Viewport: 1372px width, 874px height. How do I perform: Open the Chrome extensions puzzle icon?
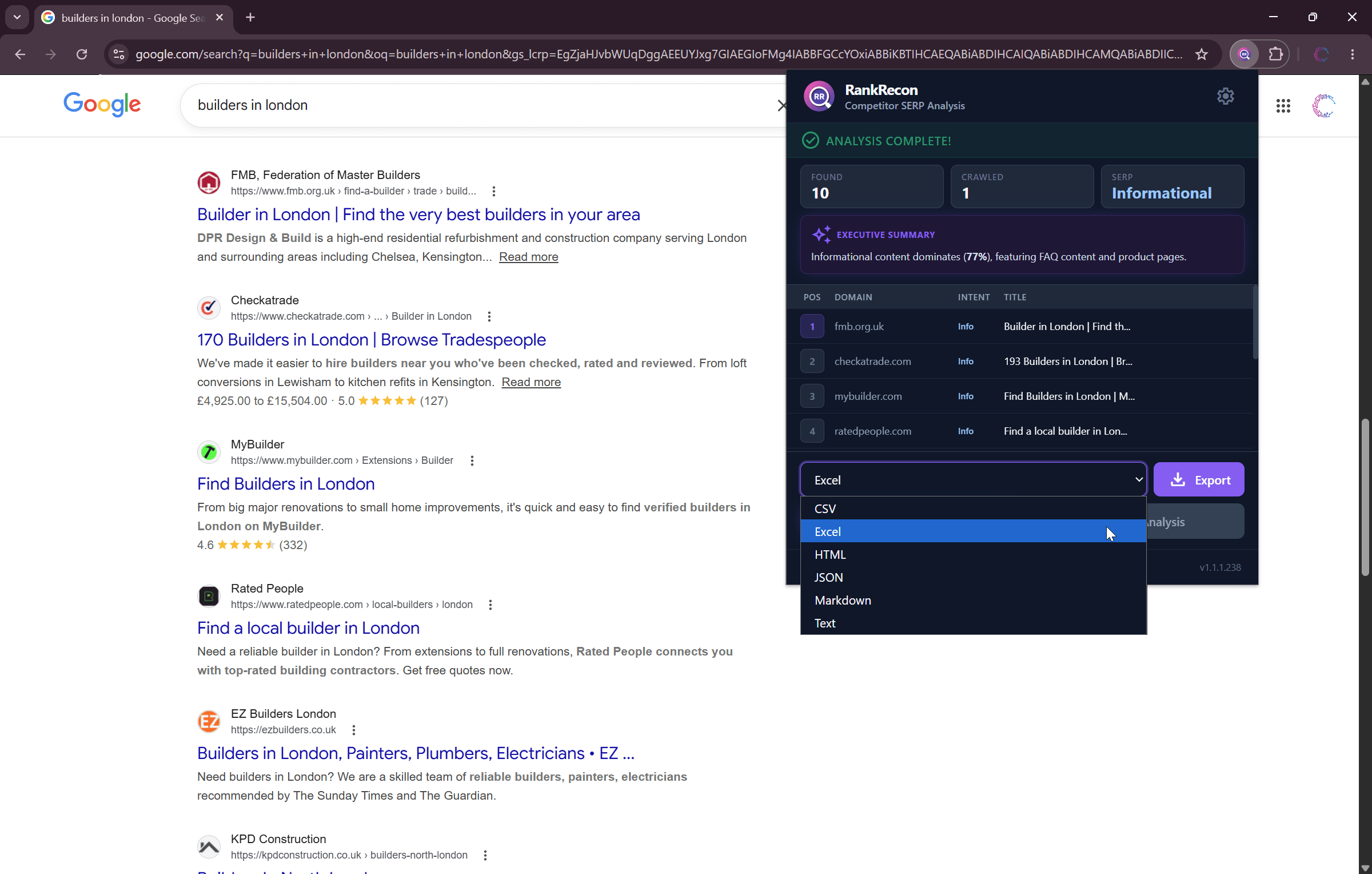click(x=1275, y=54)
